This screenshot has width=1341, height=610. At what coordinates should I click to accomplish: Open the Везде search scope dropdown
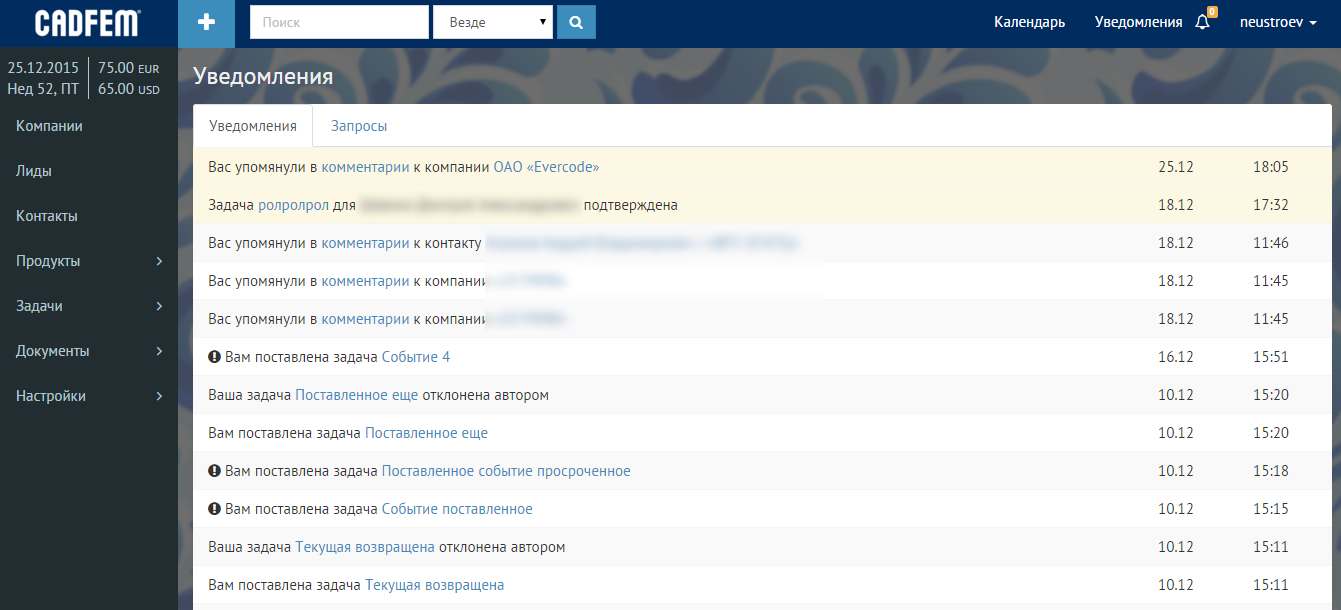pyautogui.click(x=492, y=22)
